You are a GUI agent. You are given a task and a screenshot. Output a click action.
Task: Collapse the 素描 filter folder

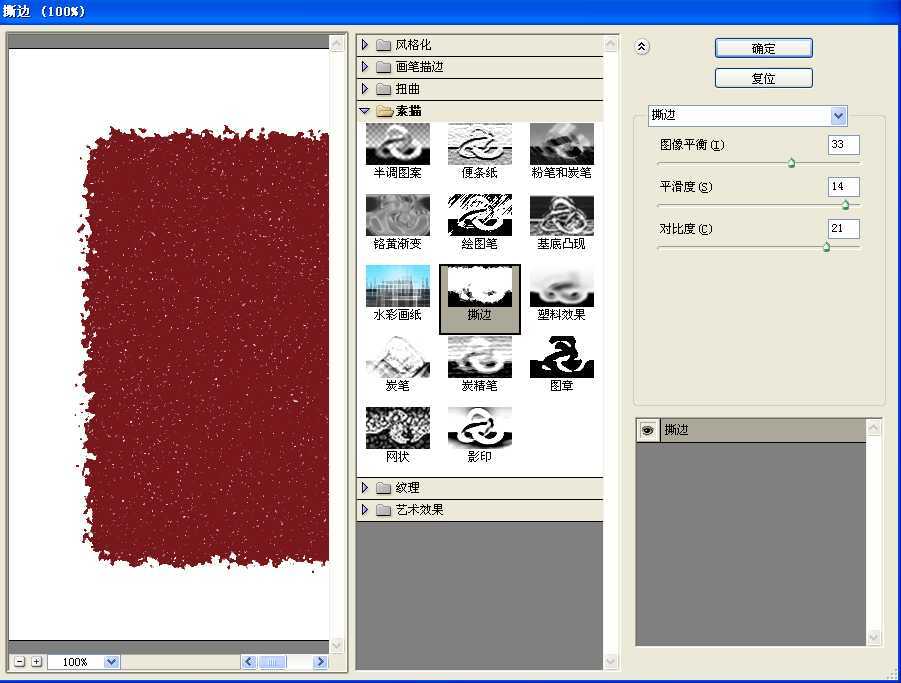point(365,111)
